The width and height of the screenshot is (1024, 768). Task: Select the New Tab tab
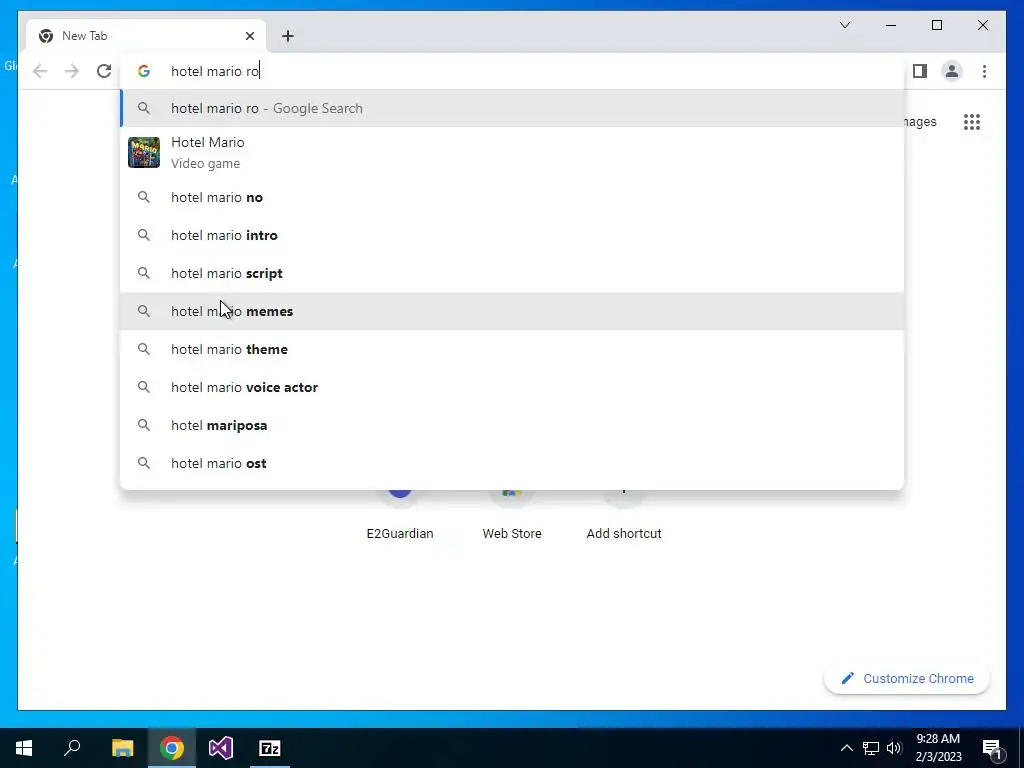tap(146, 36)
